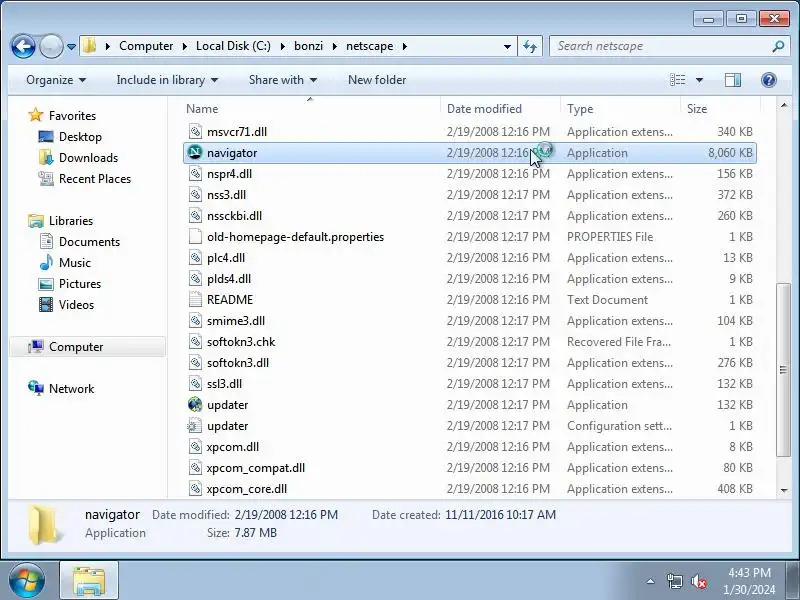This screenshot has height=600, width=800.
Task: Select Computer in the navigation pane
Action: coord(76,346)
